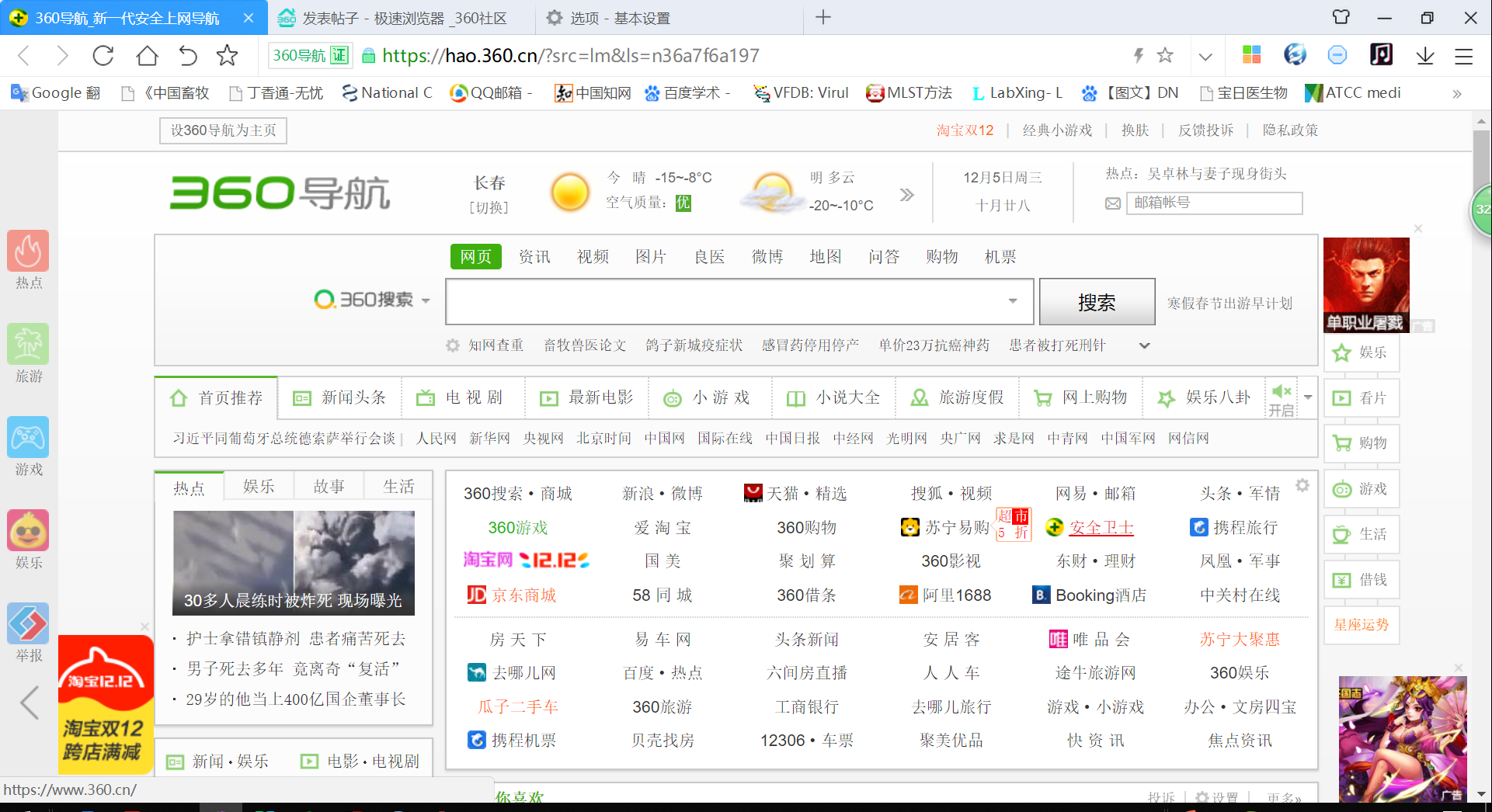Select the 资讯 search tab
This screenshot has height=812, width=1492.
click(534, 257)
